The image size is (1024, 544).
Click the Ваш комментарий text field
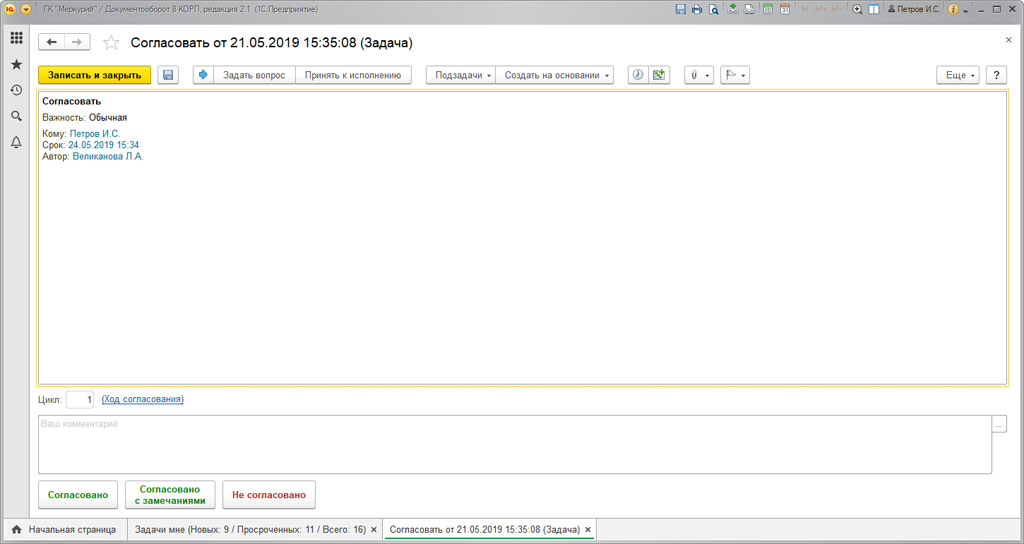pyautogui.click(x=514, y=444)
